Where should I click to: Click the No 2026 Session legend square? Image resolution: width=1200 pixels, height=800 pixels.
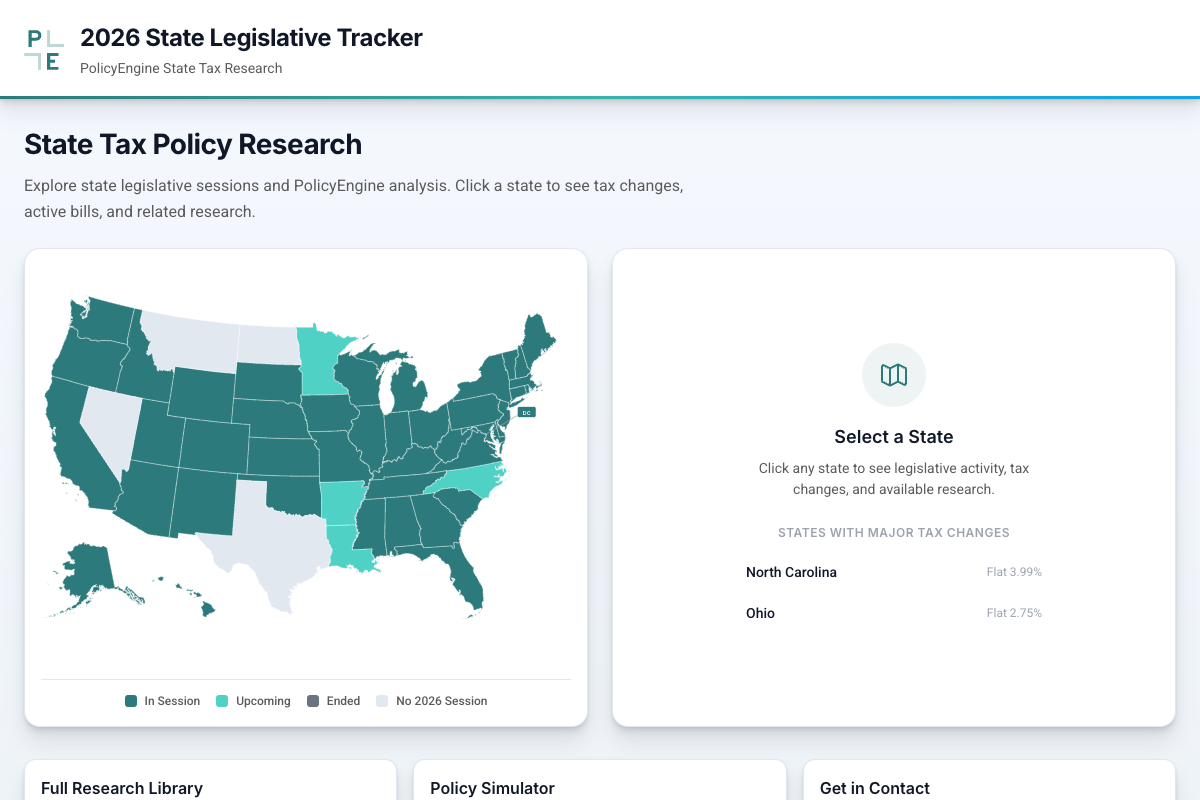[x=381, y=700]
